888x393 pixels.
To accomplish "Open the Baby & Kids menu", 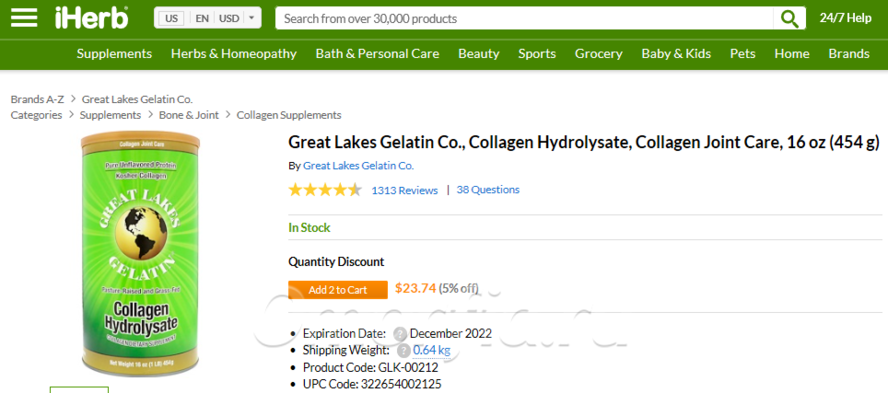I will point(676,54).
